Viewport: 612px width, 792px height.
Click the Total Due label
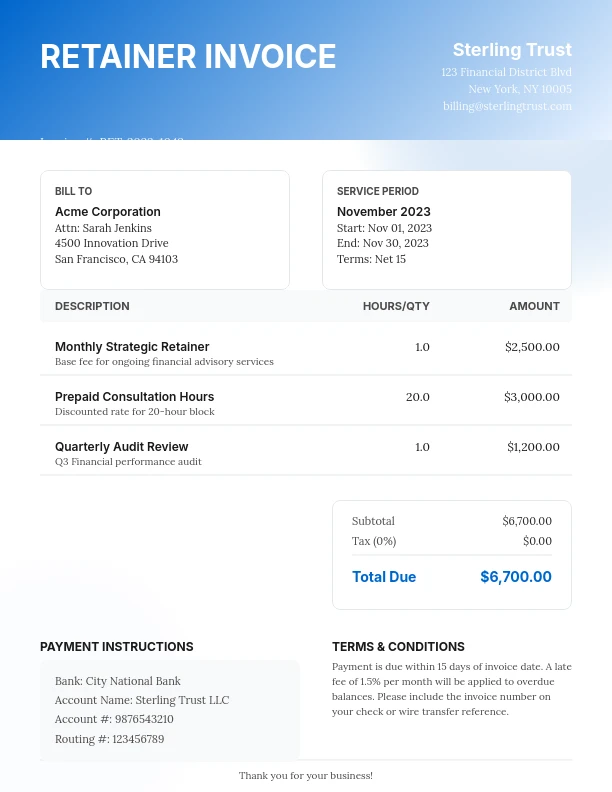click(x=384, y=577)
